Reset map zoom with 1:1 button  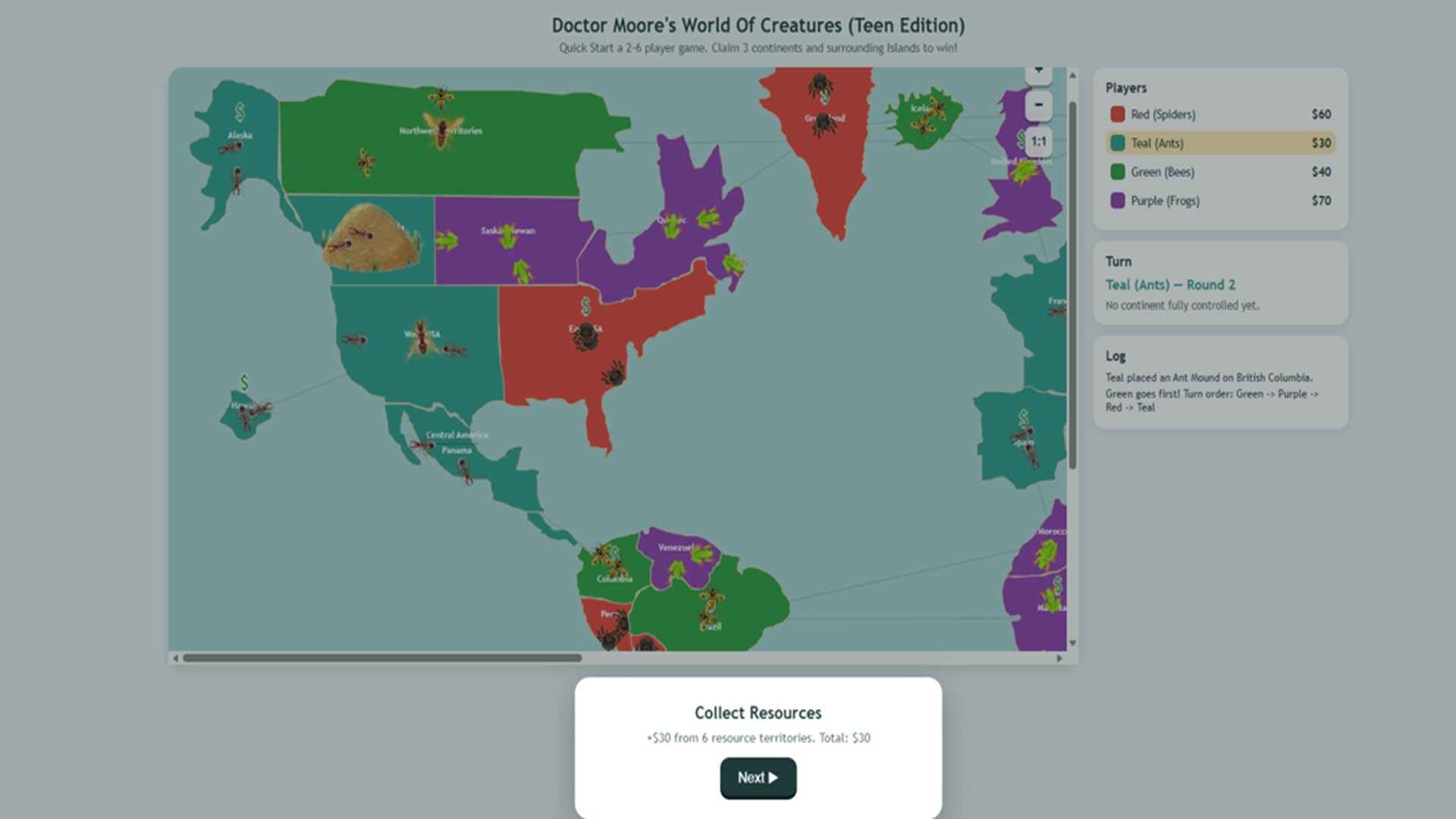1039,141
